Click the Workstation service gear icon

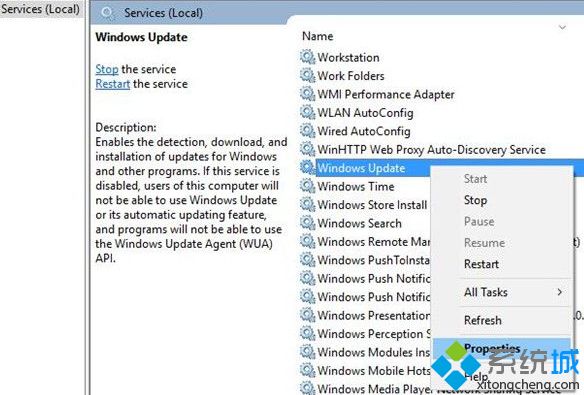(308, 57)
